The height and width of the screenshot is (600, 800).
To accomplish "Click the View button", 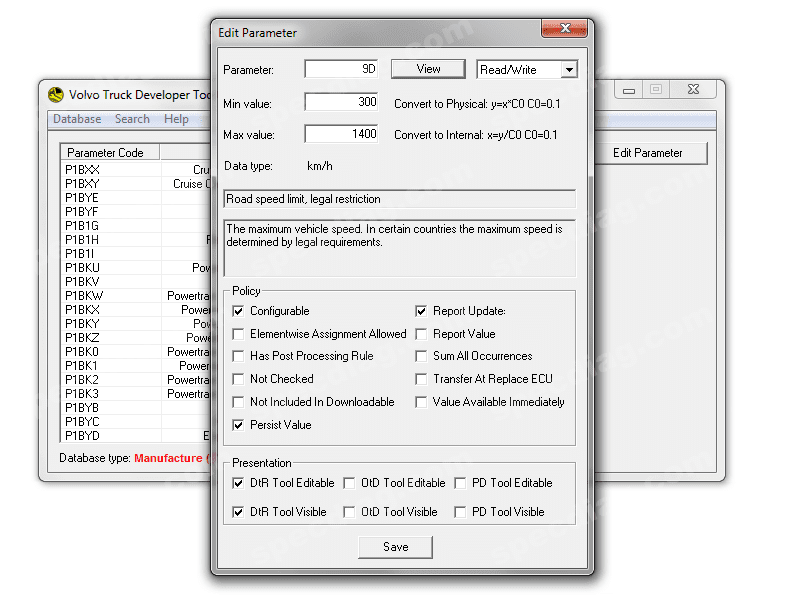I will pyautogui.click(x=428, y=69).
